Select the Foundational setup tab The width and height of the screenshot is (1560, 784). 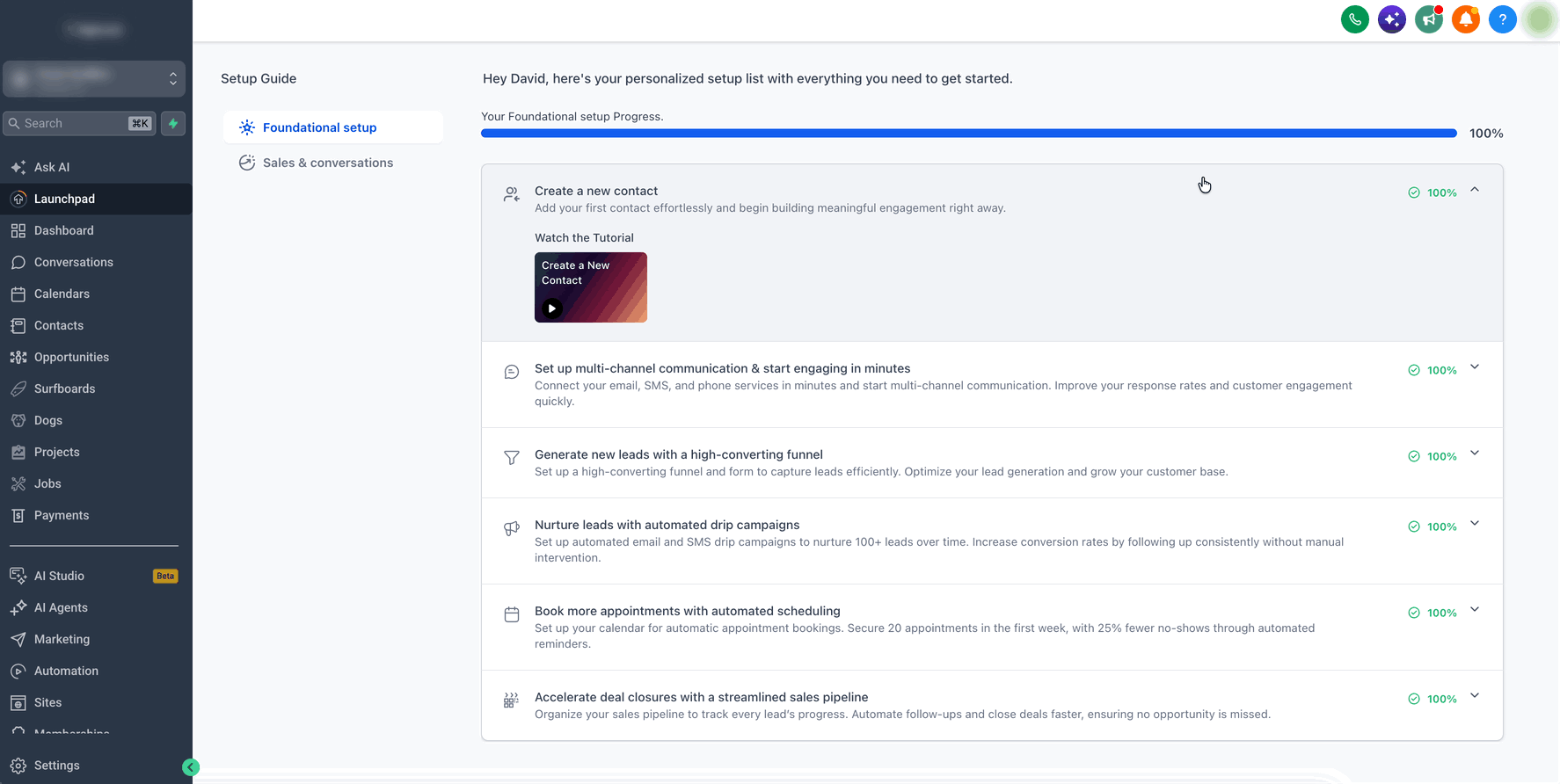click(333, 127)
